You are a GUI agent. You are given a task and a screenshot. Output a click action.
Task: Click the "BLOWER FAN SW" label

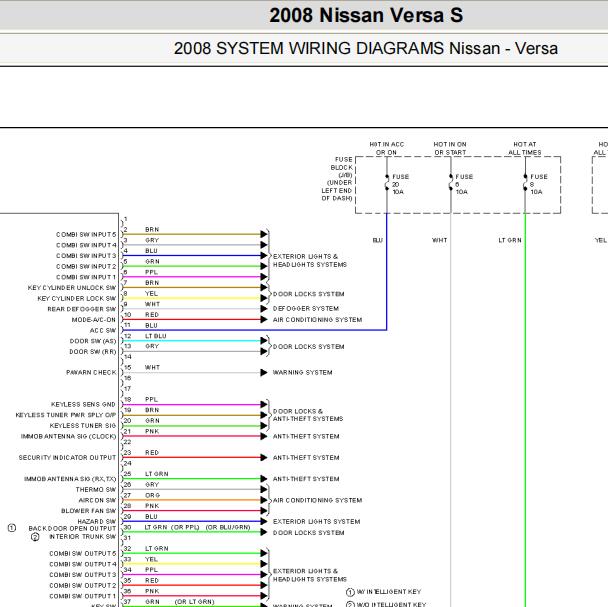88,511
